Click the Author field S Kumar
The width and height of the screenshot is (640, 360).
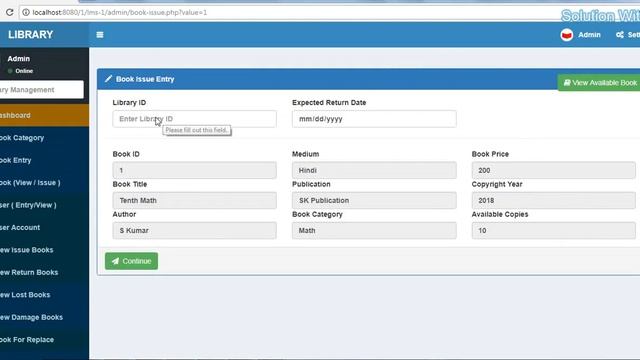point(194,231)
